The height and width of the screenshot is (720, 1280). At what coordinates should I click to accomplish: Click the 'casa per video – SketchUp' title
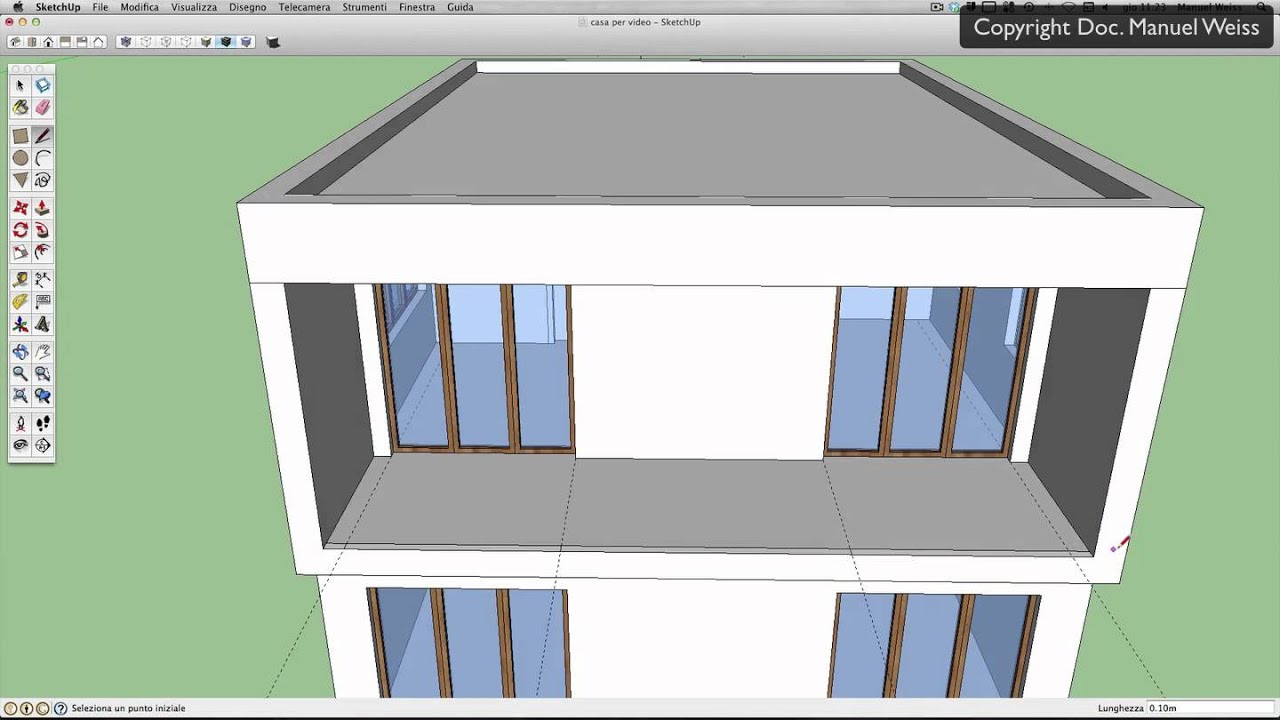(x=645, y=22)
